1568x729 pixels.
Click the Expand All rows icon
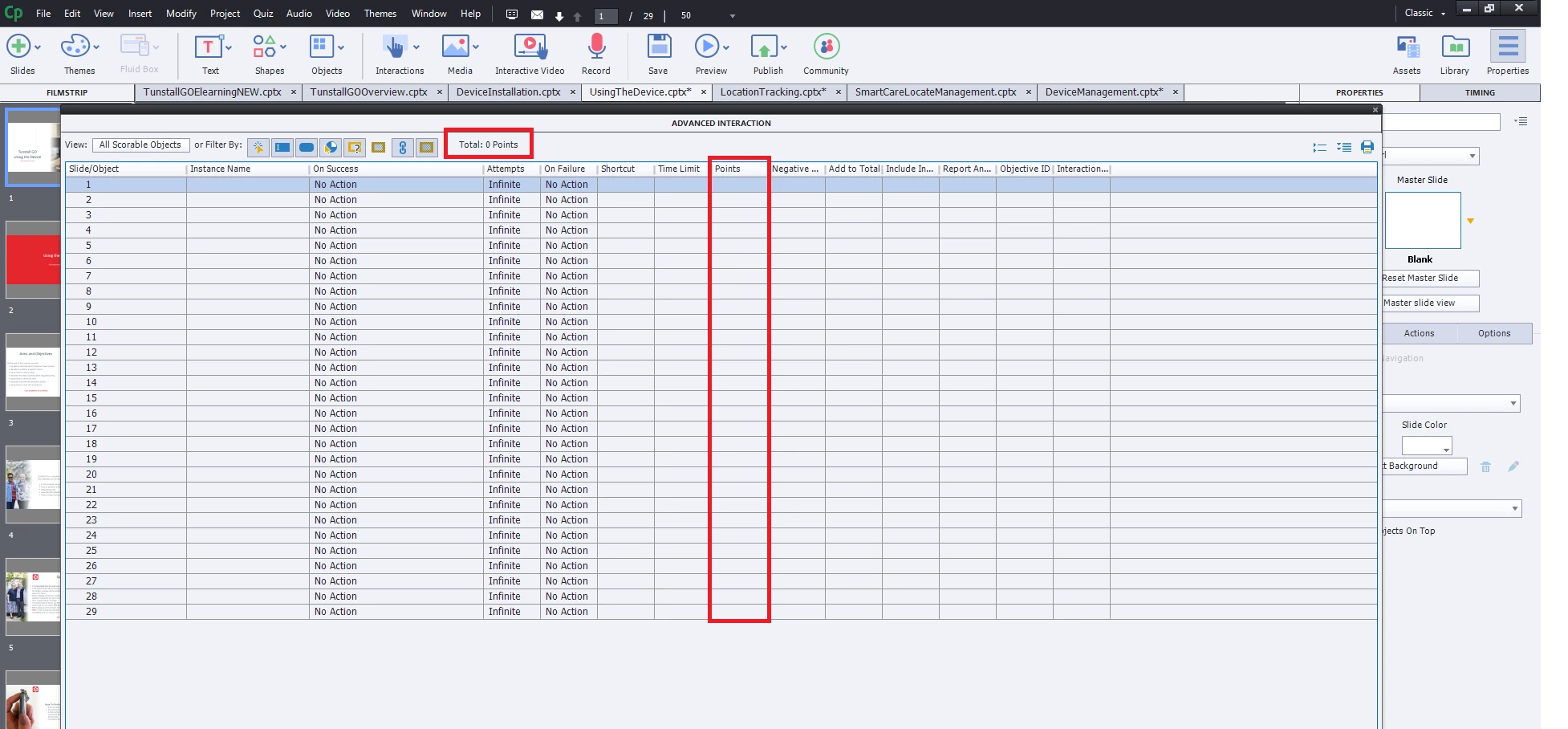coord(1344,147)
